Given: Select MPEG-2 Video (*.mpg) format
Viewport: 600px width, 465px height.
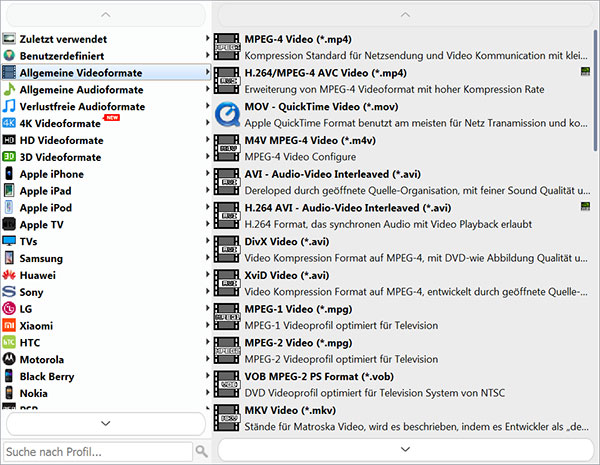Looking at the screenshot, I should pyautogui.click(x=402, y=350).
